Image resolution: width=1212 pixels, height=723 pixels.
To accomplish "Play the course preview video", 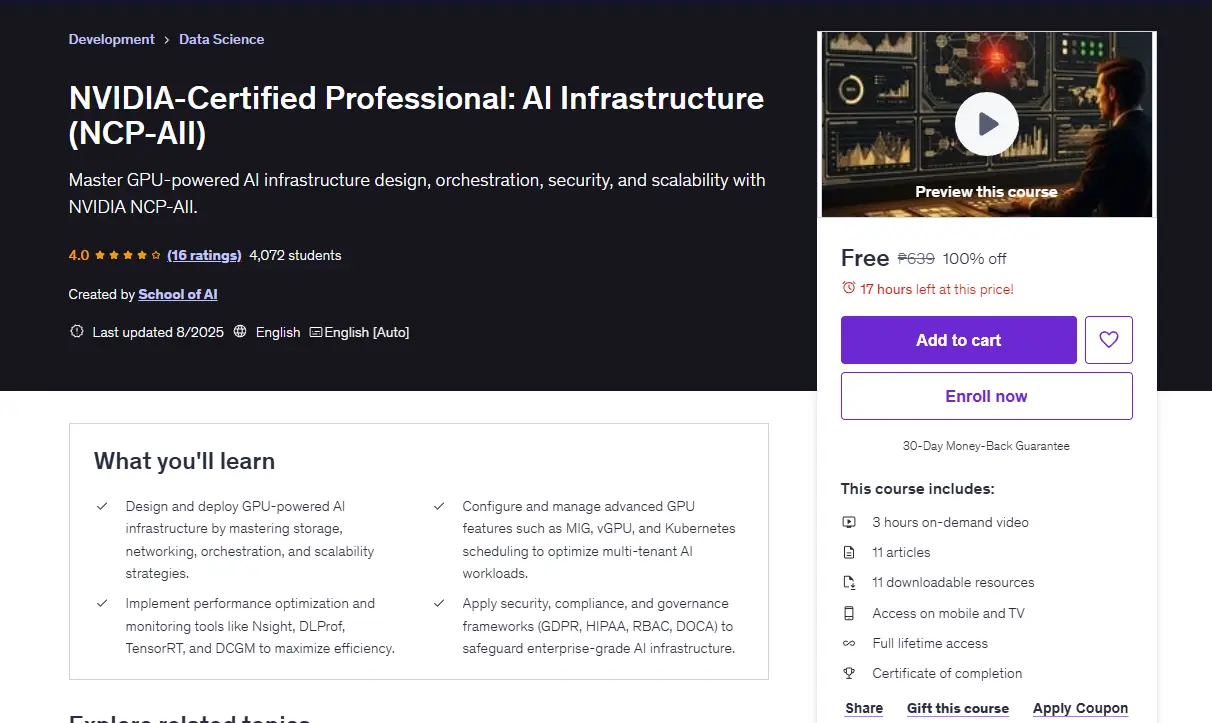I will tap(986, 124).
